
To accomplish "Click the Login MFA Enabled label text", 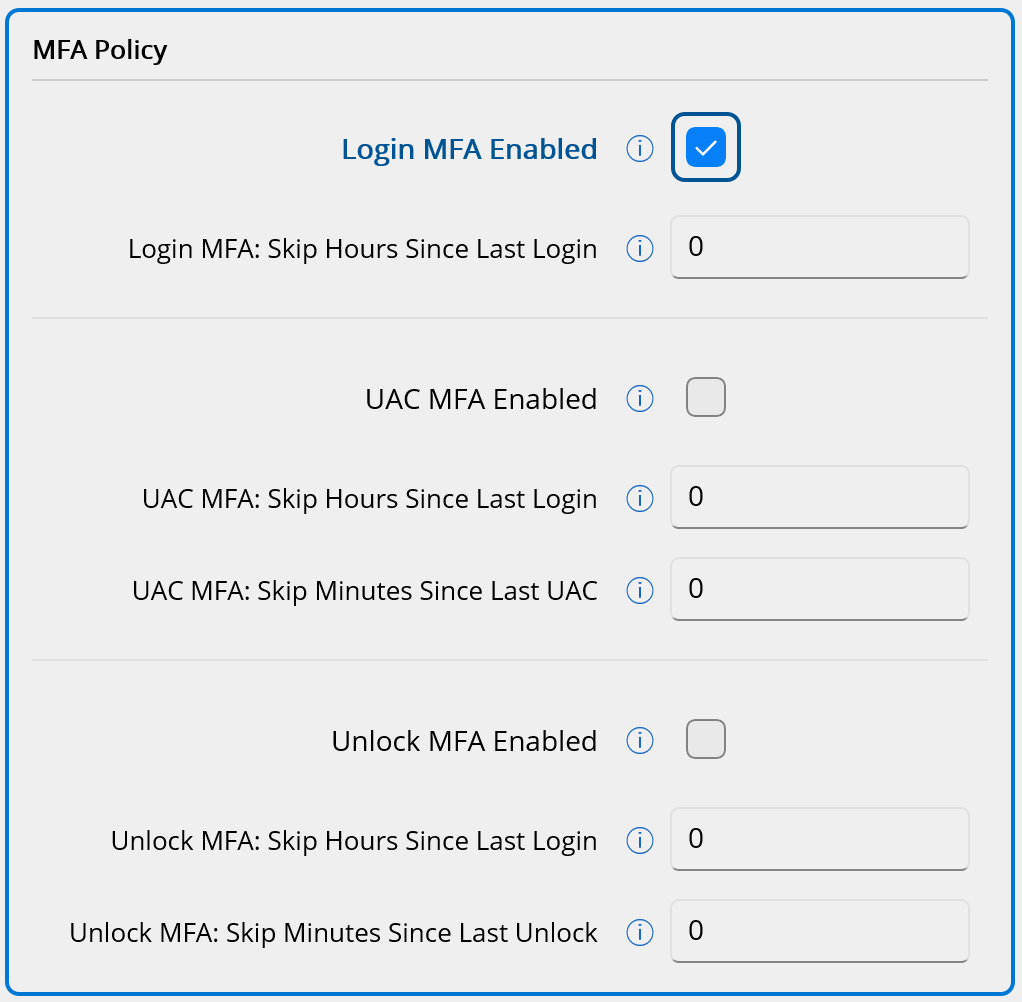I will click(x=469, y=149).
